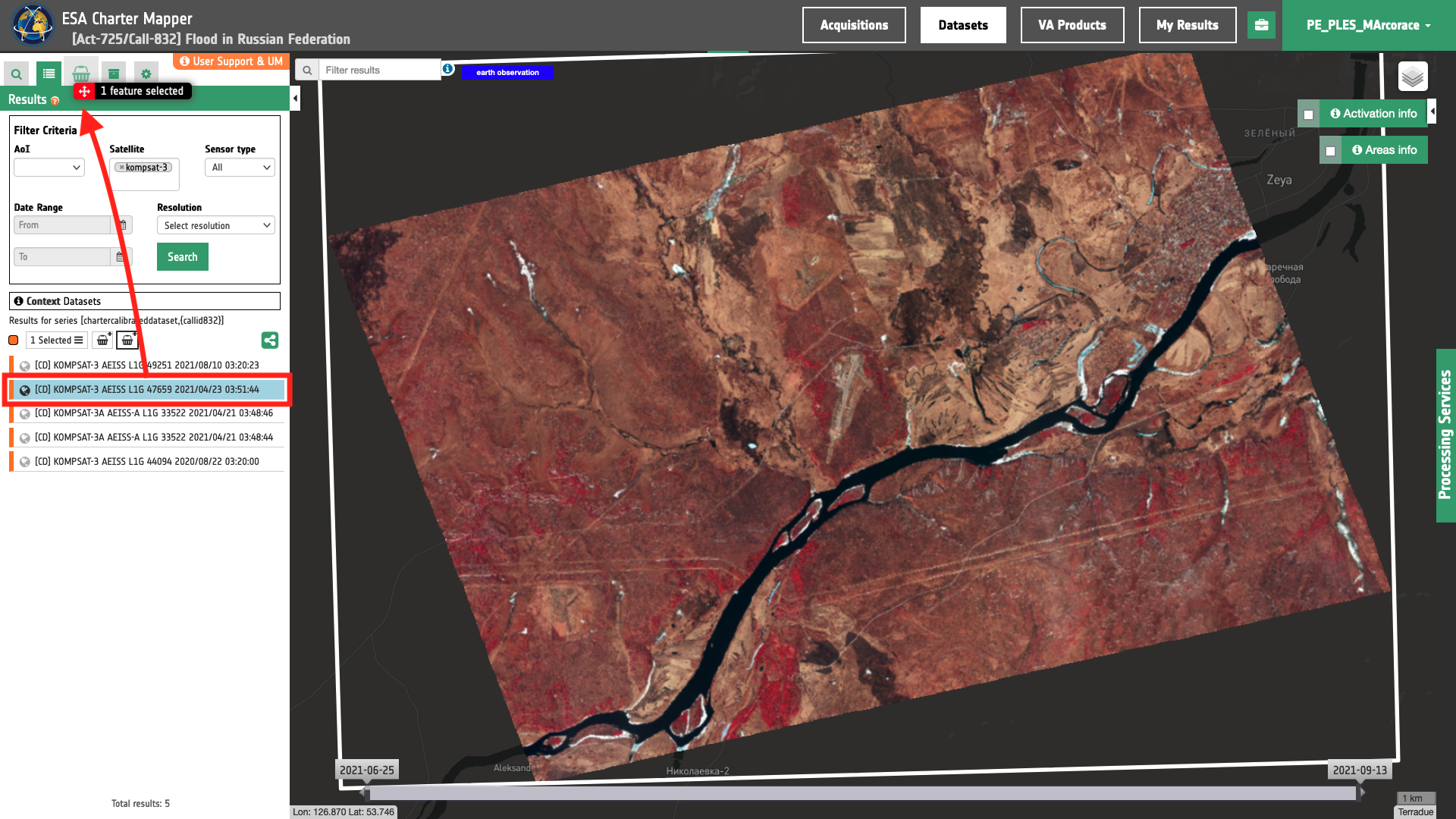
Task: Click the green Search button
Action: [x=183, y=257]
